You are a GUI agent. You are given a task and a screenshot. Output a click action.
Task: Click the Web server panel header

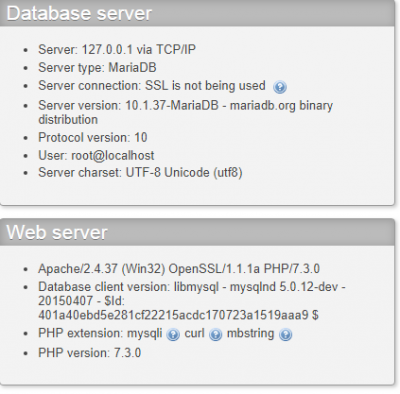tap(197, 232)
